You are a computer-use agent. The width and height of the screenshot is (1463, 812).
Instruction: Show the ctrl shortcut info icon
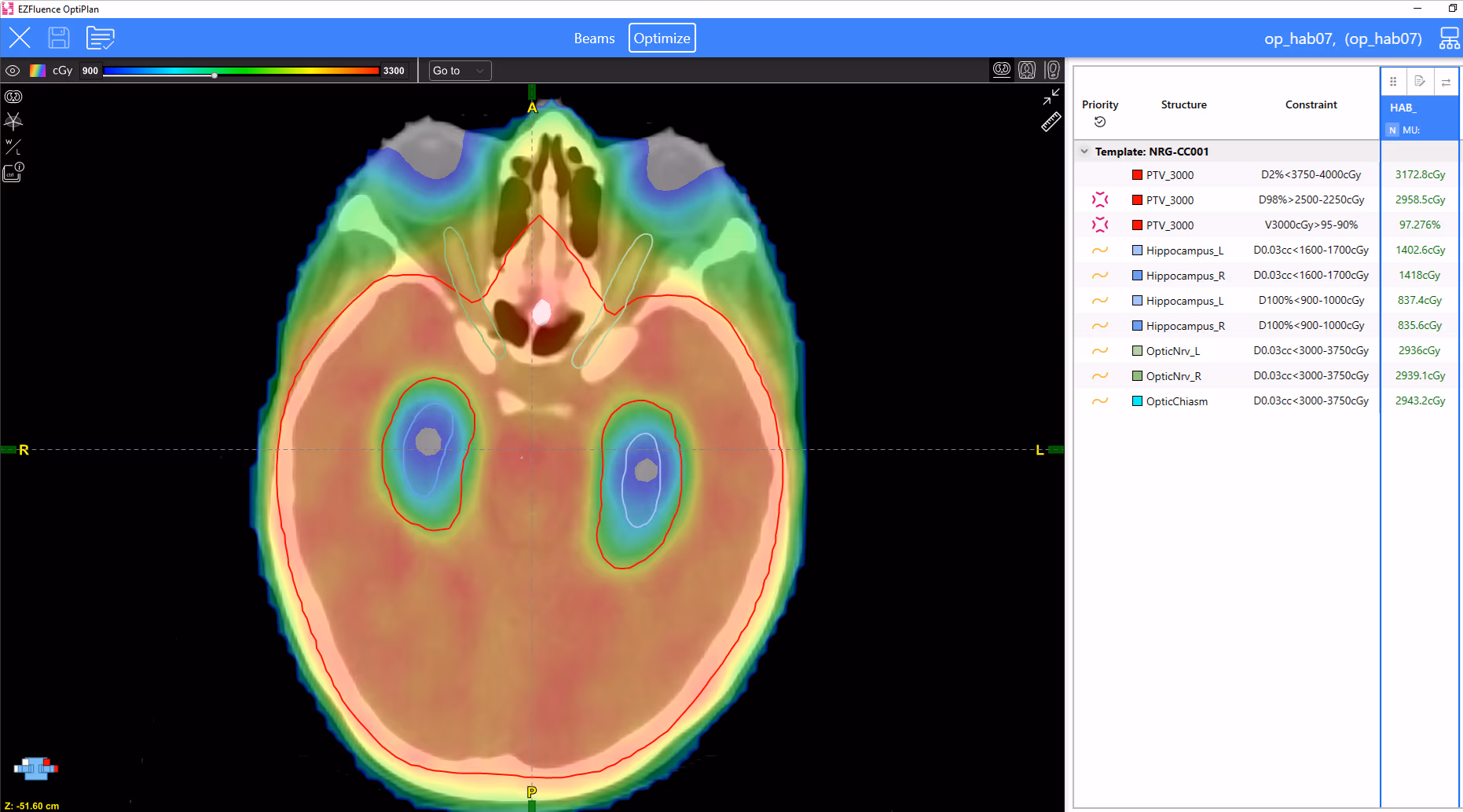pos(13,172)
